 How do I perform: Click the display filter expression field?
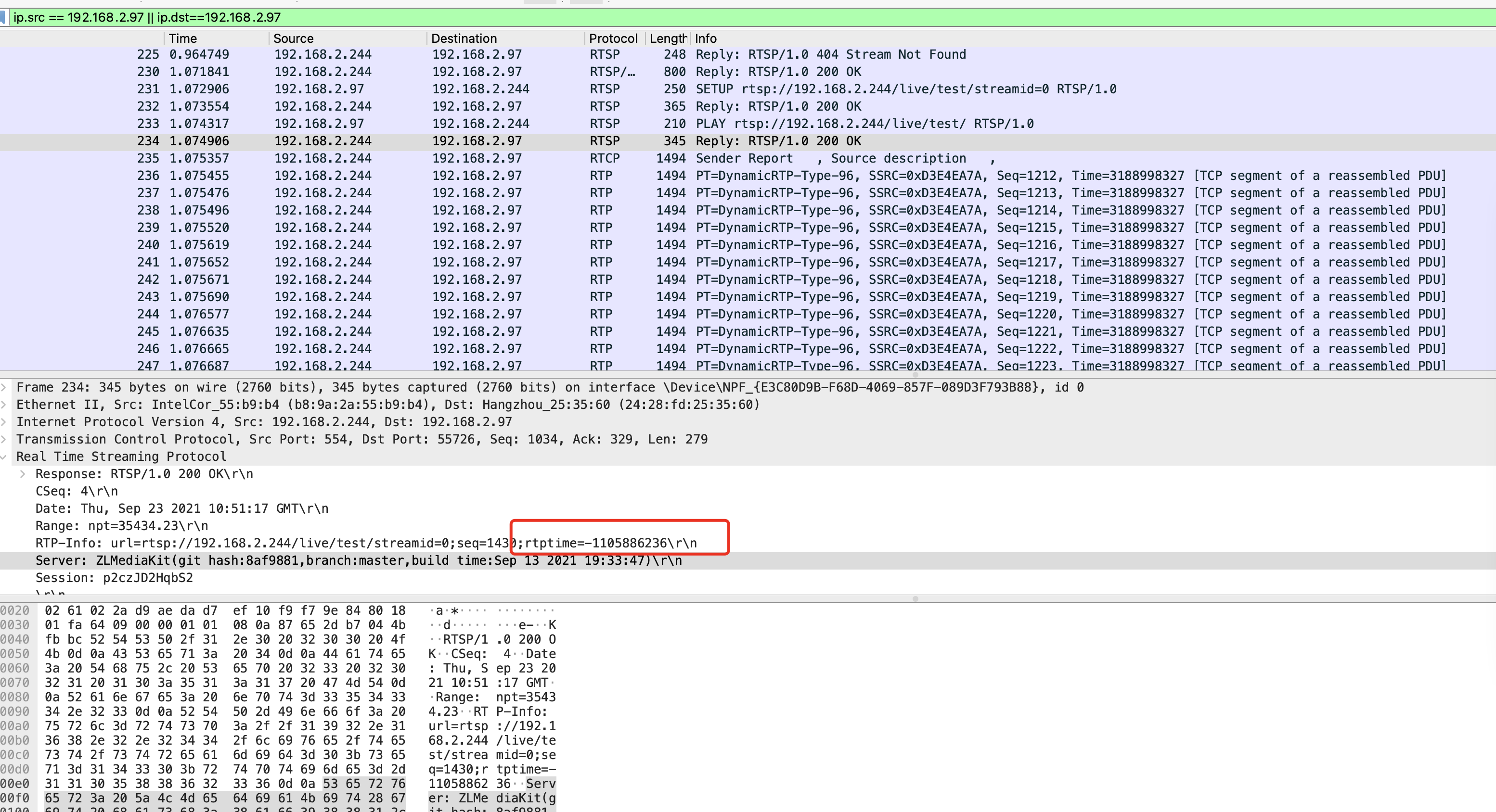point(697,17)
